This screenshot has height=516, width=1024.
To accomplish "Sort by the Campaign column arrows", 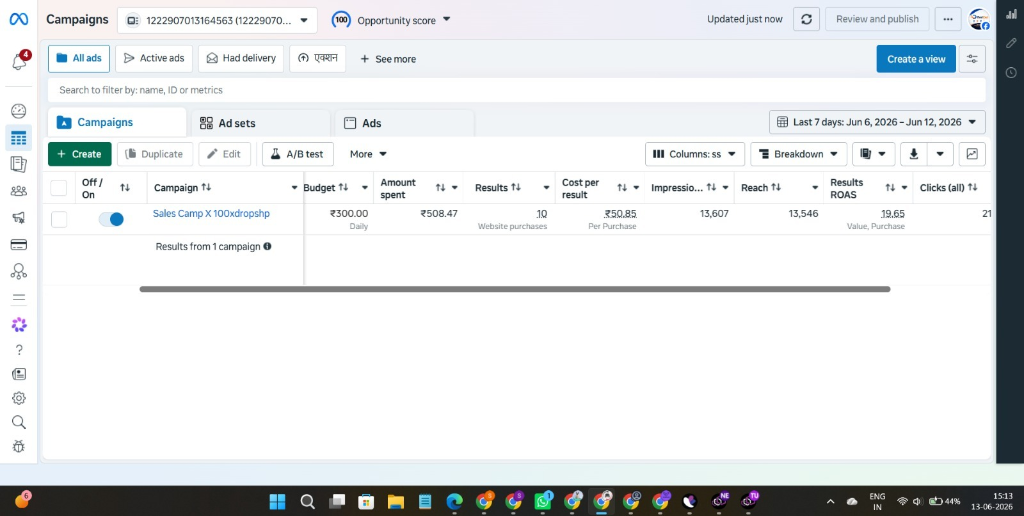I will [206, 187].
